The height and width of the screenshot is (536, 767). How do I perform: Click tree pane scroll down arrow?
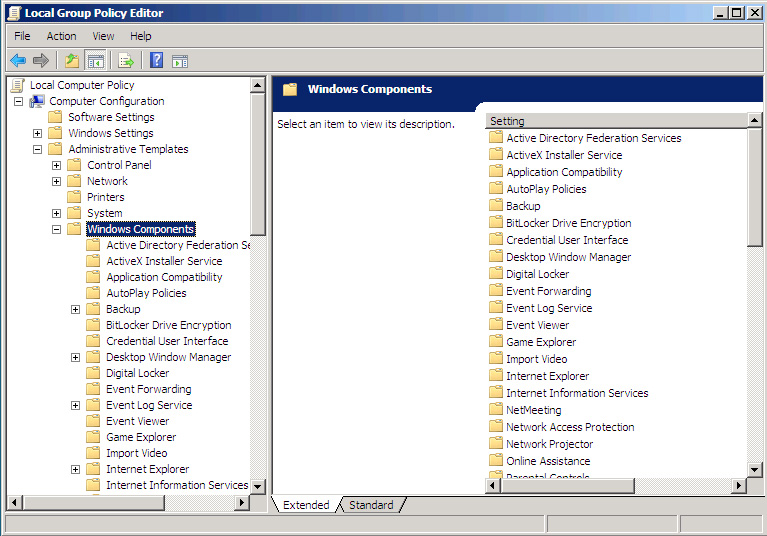257,486
